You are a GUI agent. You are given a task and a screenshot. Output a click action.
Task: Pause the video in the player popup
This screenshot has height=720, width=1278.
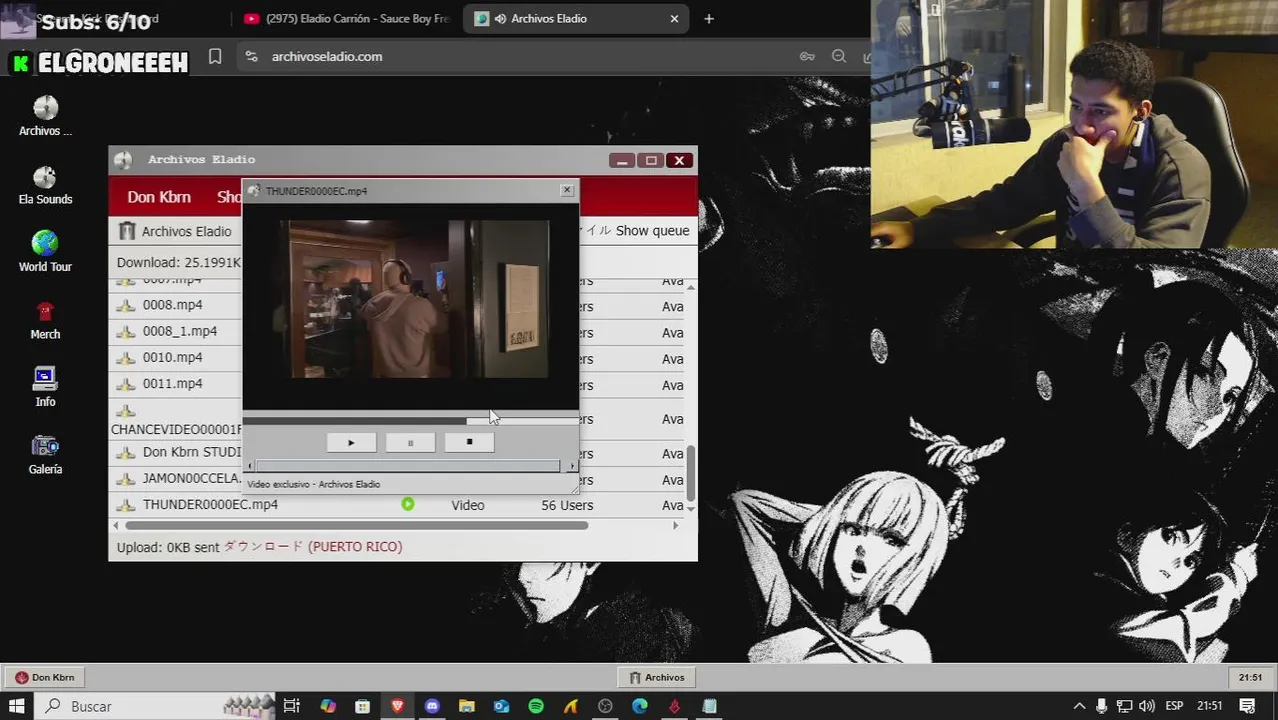410,442
